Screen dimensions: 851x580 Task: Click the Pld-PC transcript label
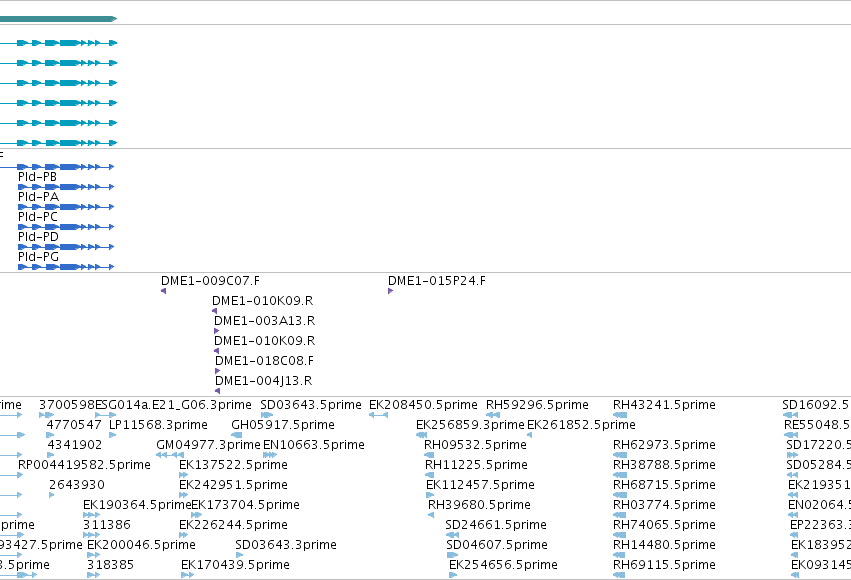[38, 217]
